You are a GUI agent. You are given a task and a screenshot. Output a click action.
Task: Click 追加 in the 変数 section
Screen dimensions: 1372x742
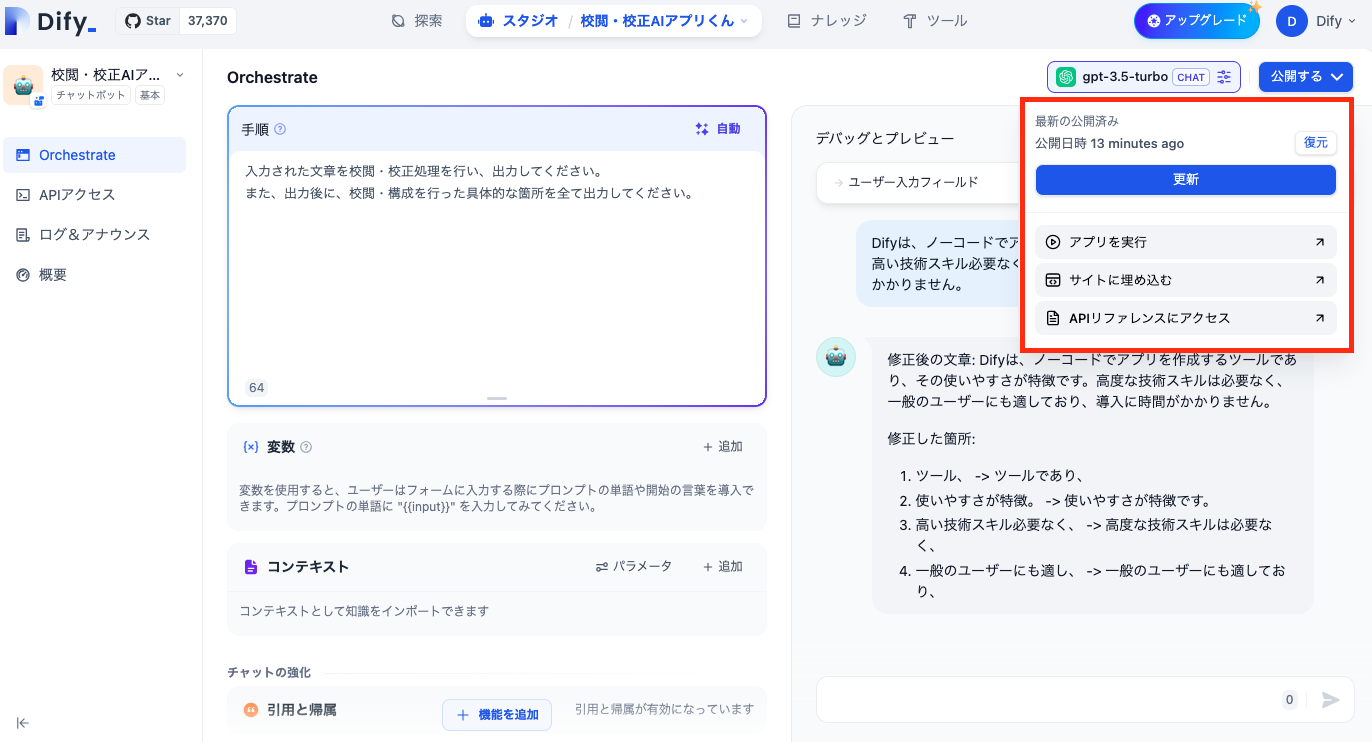723,447
